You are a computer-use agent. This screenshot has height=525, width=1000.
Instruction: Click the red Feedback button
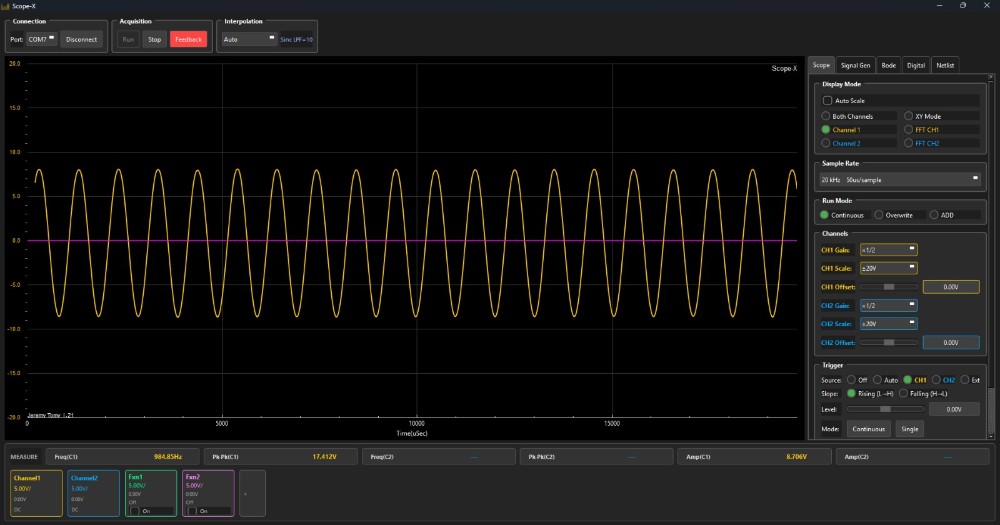pyautogui.click(x=188, y=40)
